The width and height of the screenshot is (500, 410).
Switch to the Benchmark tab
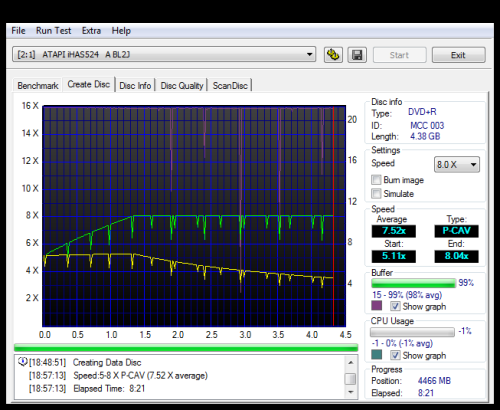coord(38,86)
